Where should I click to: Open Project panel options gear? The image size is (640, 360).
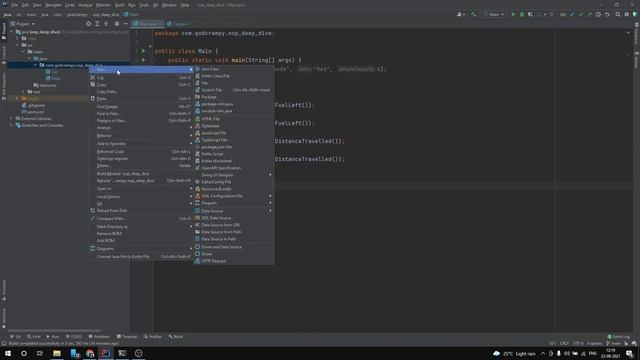click(x=117, y=24)
